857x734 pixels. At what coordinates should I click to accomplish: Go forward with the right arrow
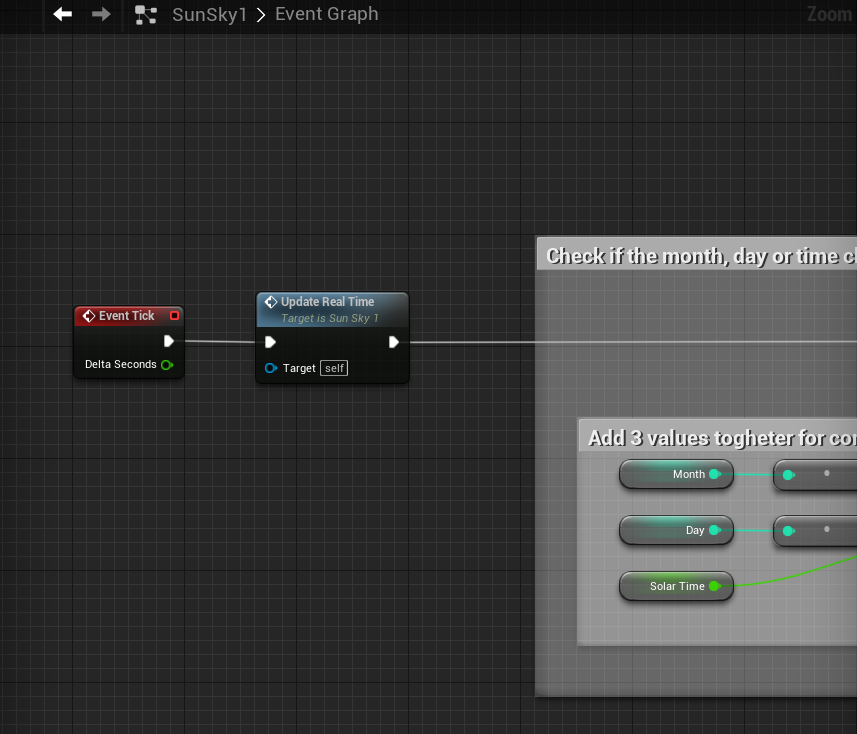[x=101, y=14]
